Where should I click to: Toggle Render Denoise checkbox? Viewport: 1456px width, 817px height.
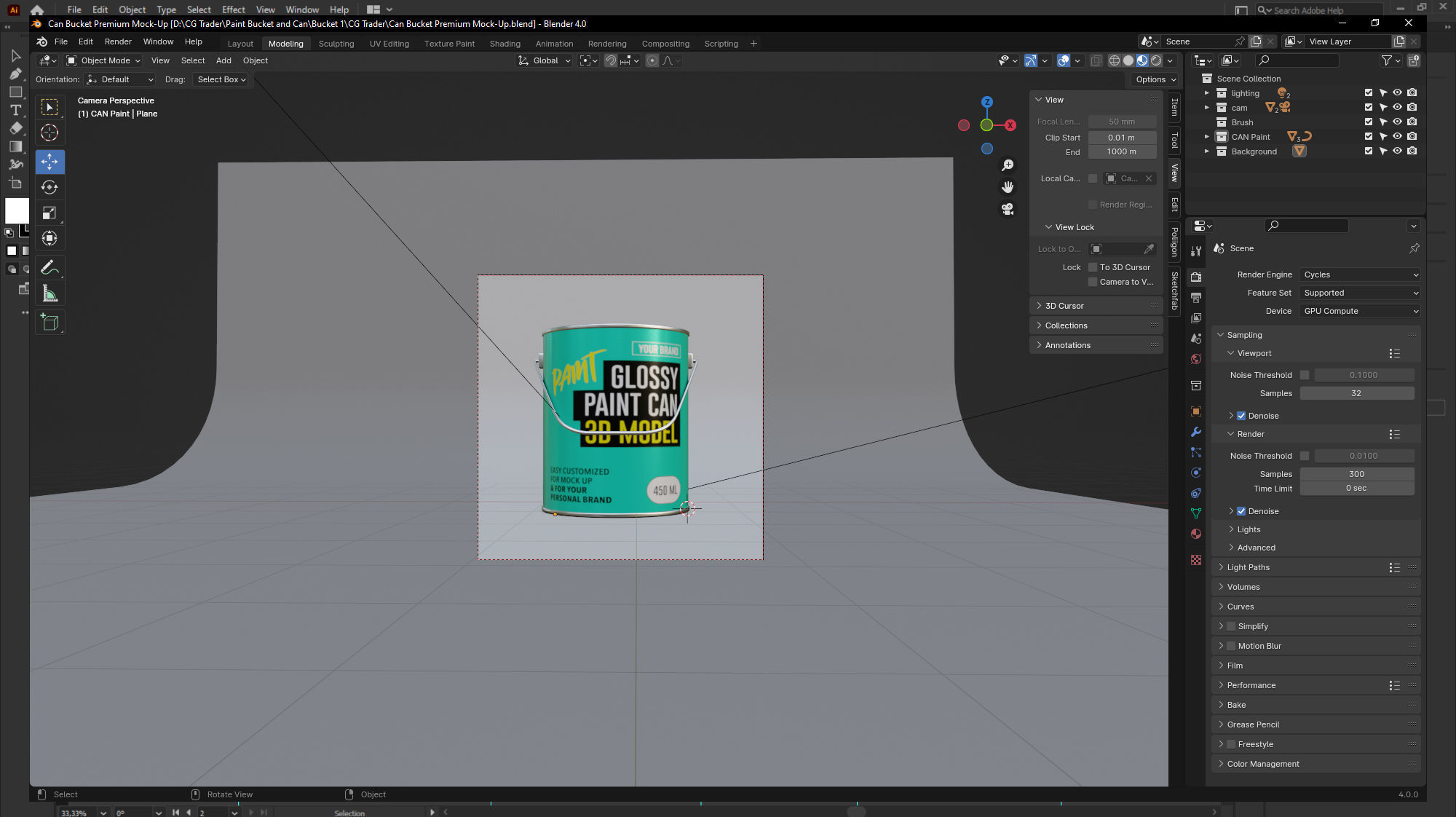tap(1241, 511)
